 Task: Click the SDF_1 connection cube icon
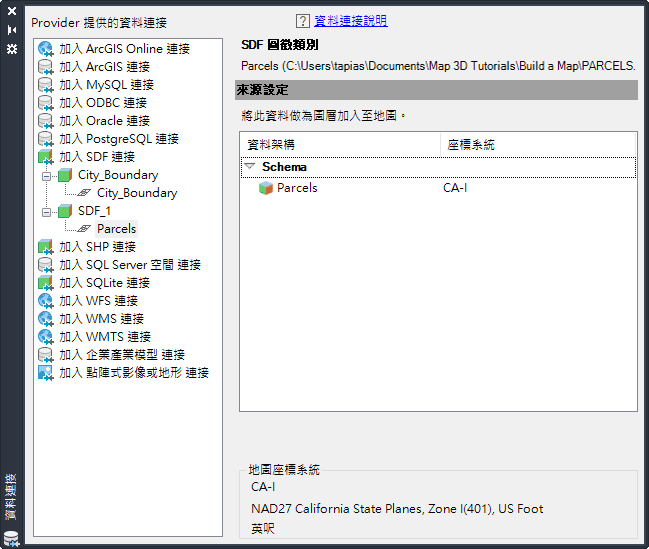(65, 211)
